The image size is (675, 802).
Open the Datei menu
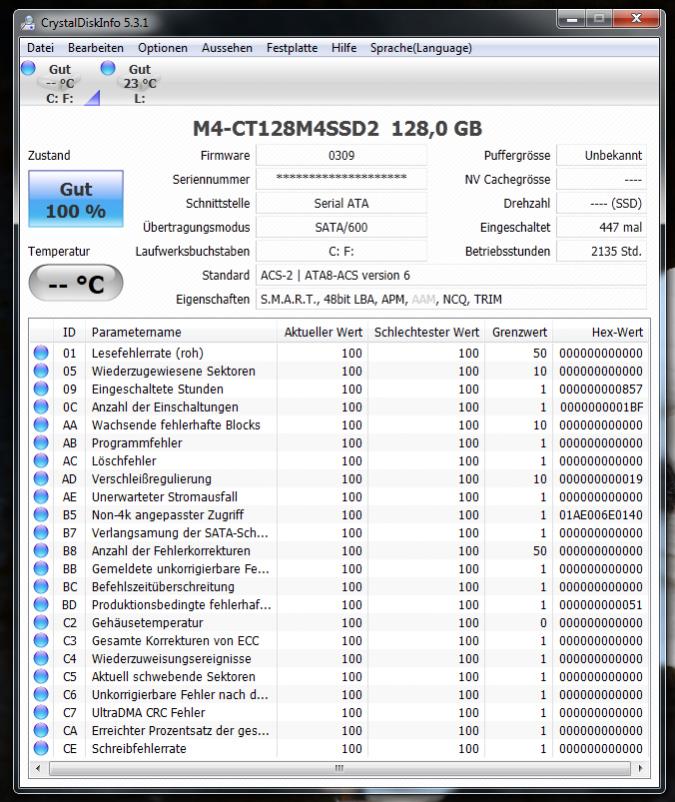click(x=40, y=48)
